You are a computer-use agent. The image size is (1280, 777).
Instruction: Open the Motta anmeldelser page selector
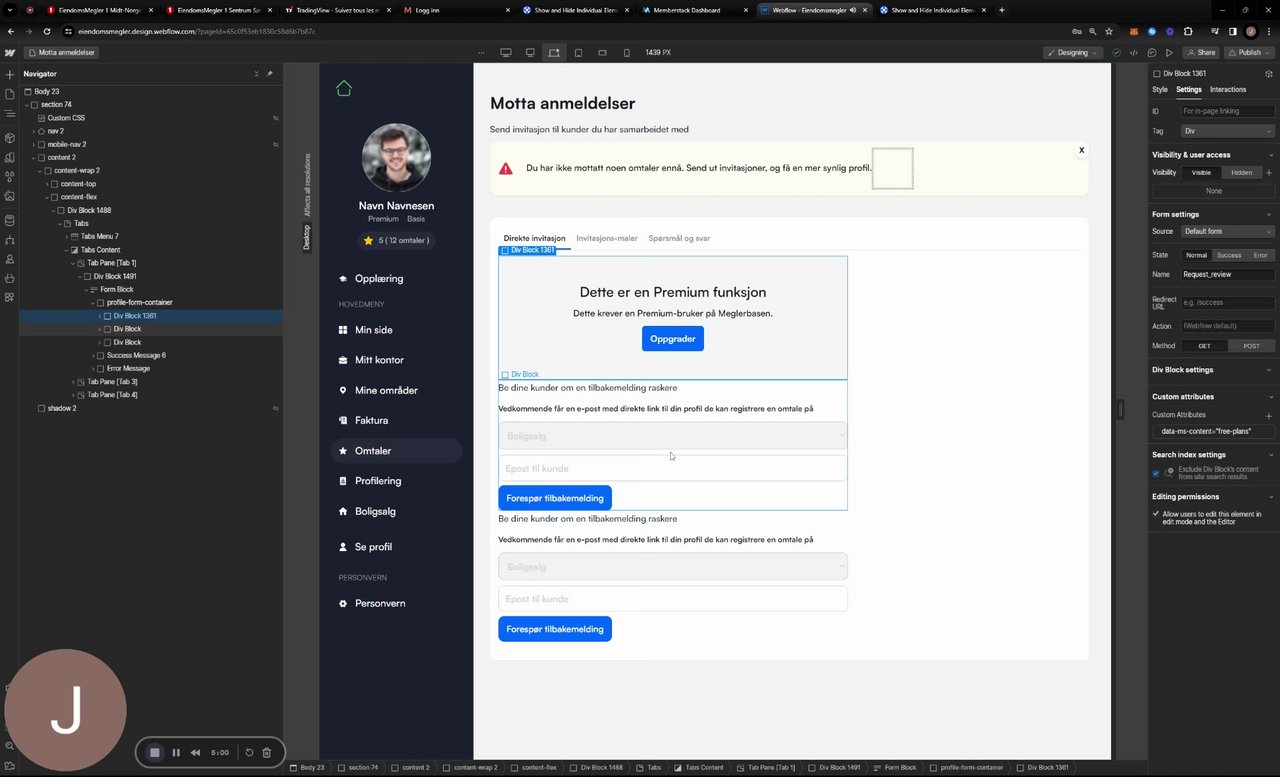61,52
